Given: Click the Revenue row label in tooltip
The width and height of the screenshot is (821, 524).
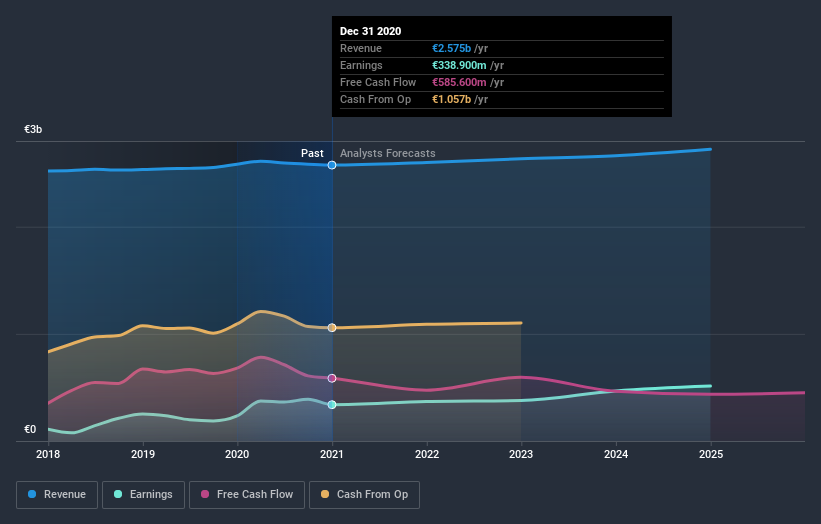Looking at the screenshot, I should (361, 48).
